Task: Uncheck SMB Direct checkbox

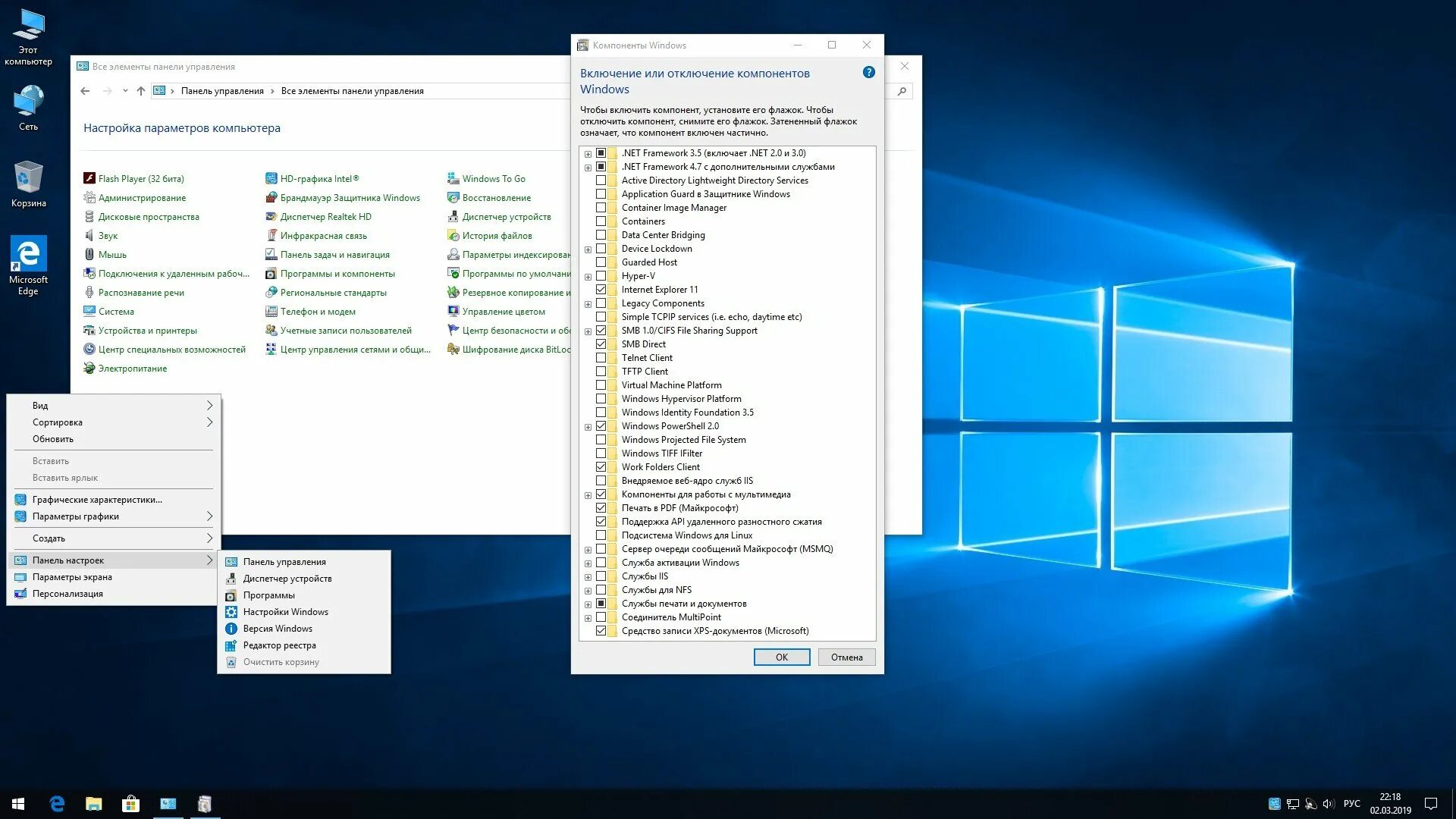Action: click(x=601, y=344)
